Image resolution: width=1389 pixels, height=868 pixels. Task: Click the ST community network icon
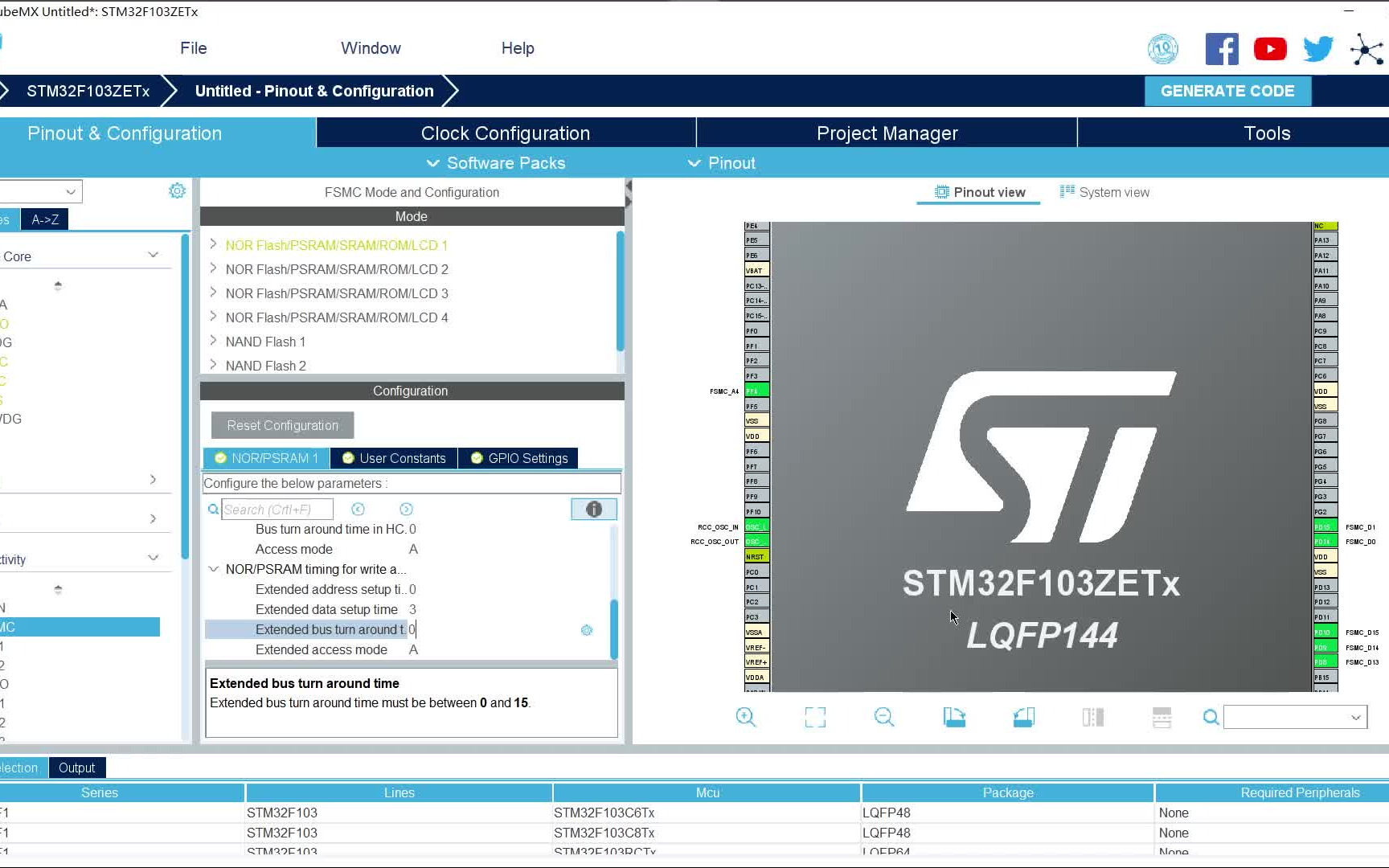coord(1366,50)
